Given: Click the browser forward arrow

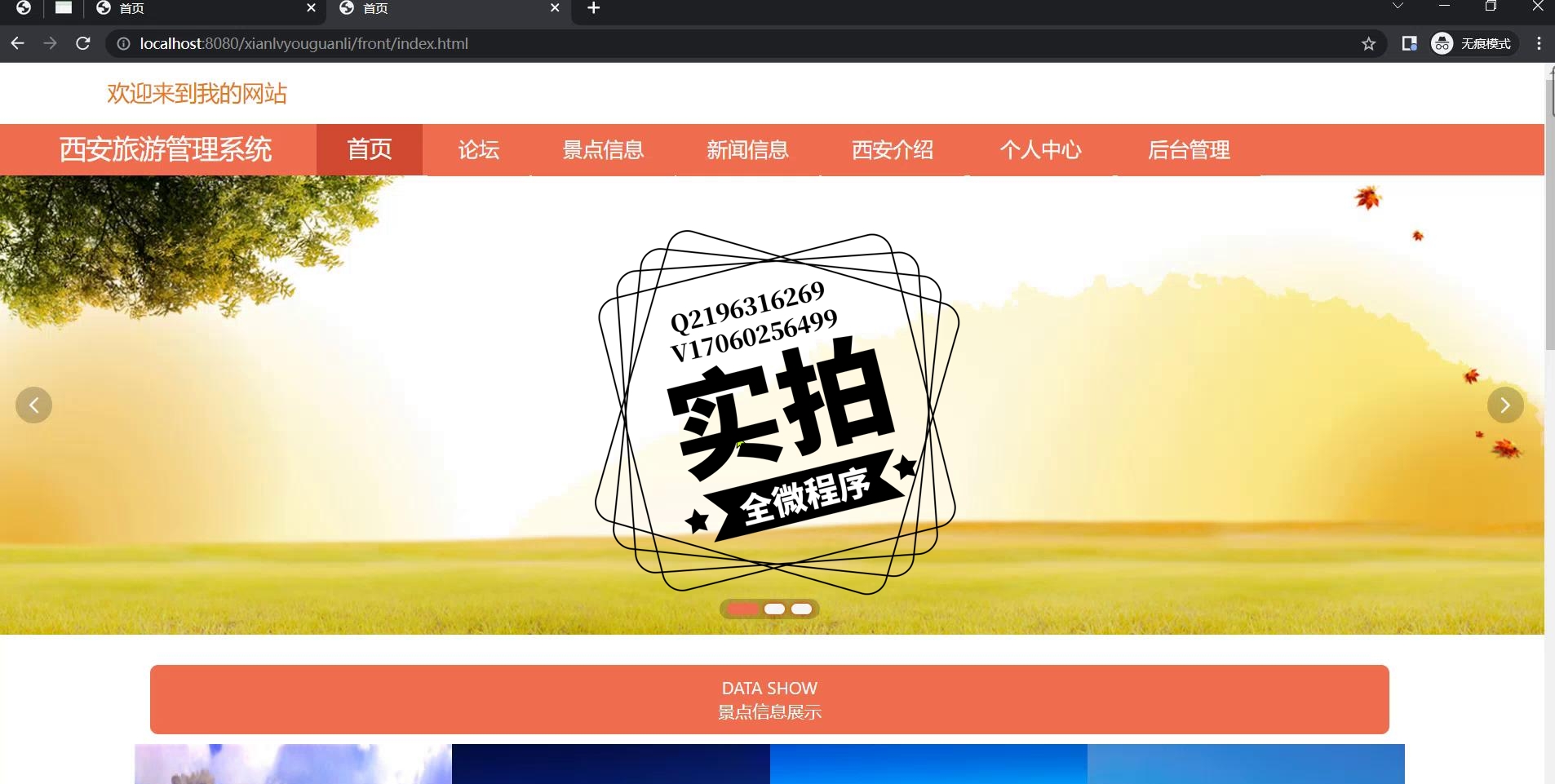Looking at the screenshot, I should [50, 43].
